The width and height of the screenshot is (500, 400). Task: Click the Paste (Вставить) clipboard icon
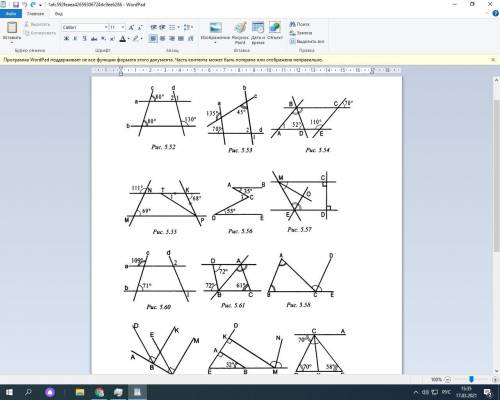[12, 28]
